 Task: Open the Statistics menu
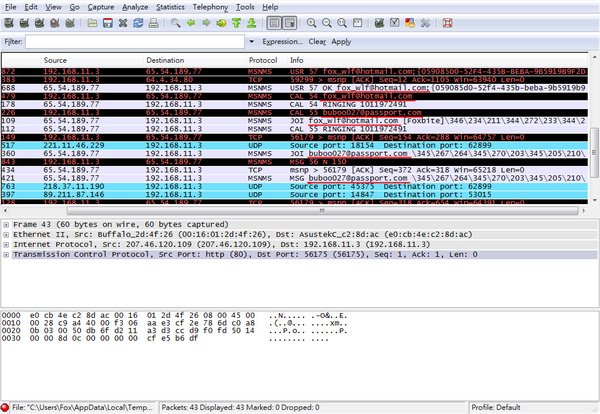pos(170,7)
